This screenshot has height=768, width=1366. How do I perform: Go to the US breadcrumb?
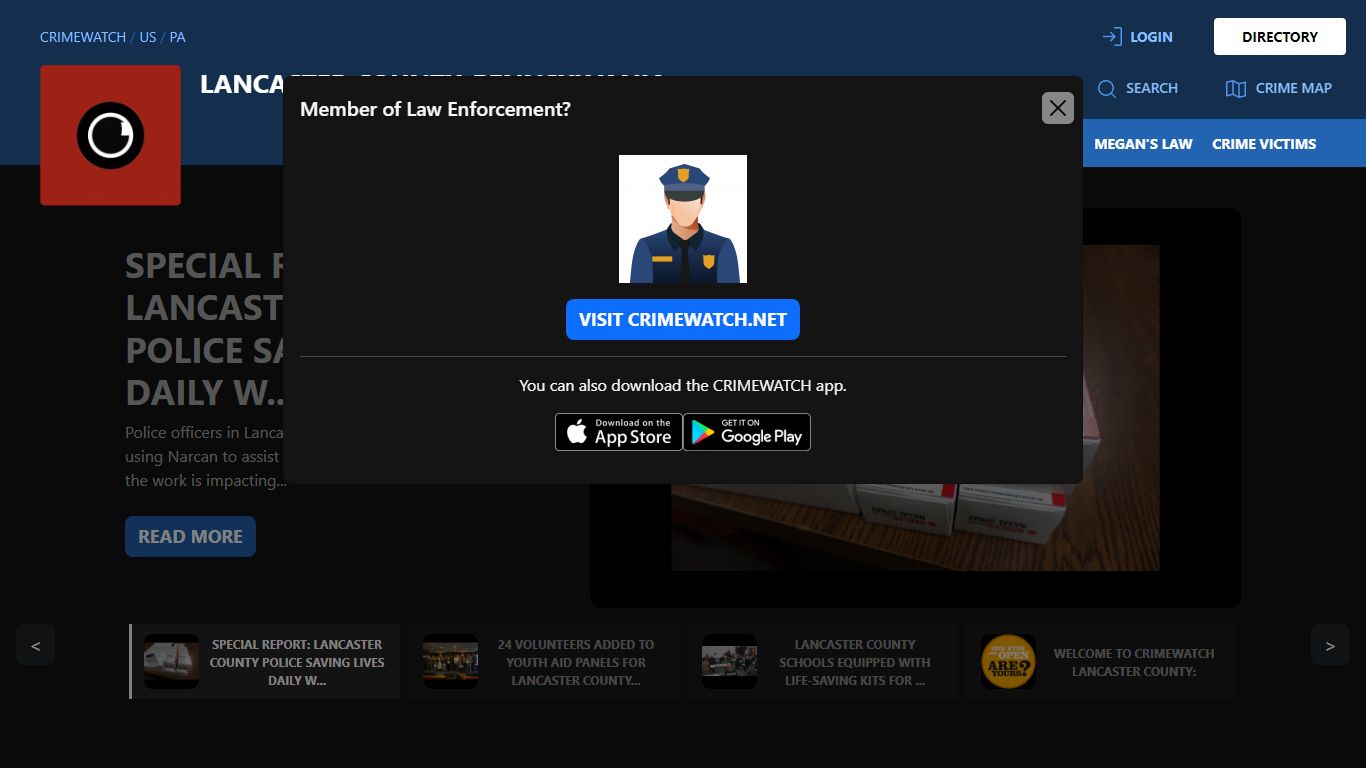click(148, 37)
